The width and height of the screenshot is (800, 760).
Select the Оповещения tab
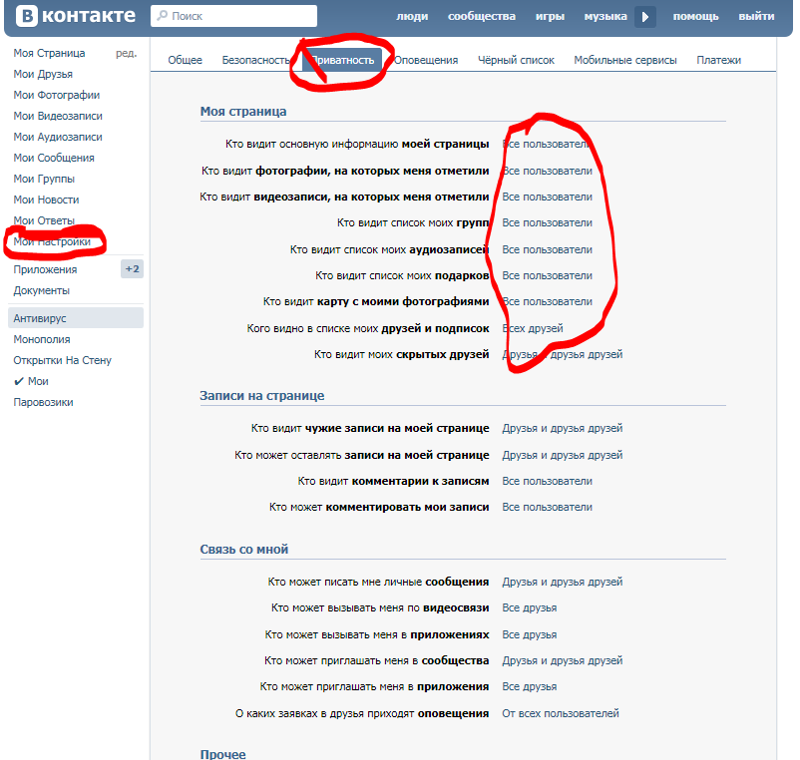[426, 60]
